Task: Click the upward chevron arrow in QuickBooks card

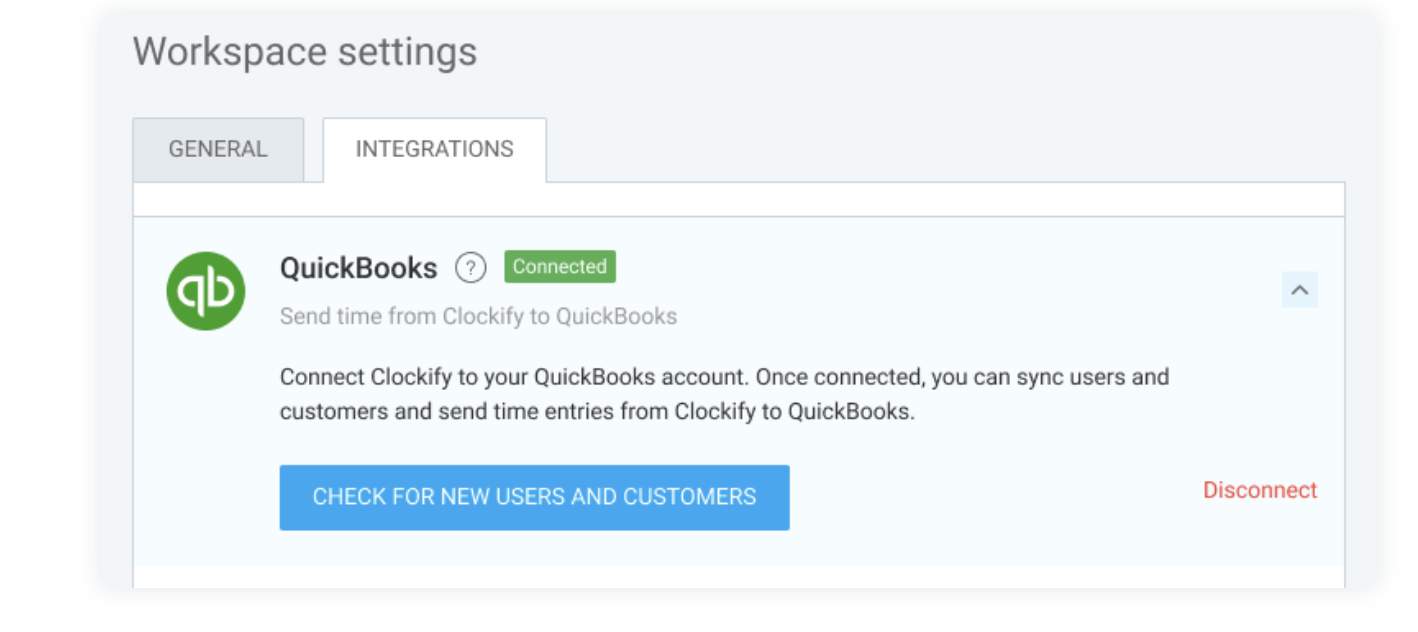Action: point(1299,290)
